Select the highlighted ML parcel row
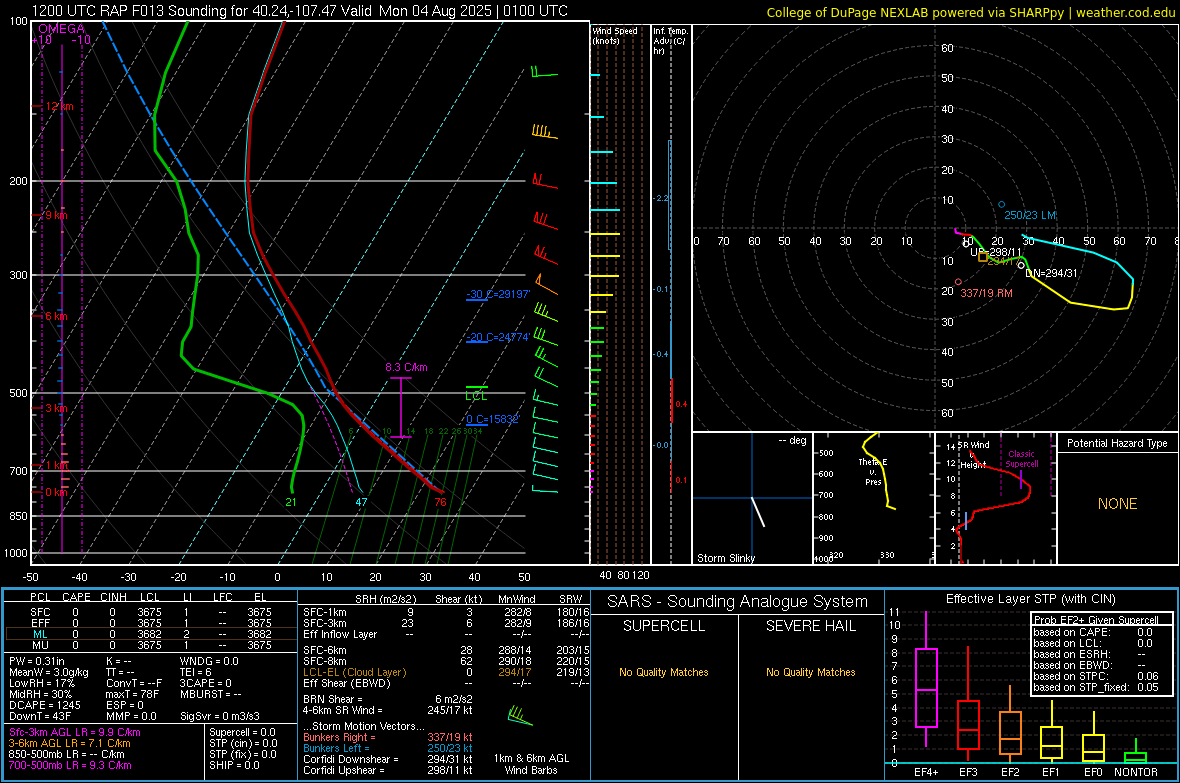This screenshot has width=1180, height=783. click(151, 634)
